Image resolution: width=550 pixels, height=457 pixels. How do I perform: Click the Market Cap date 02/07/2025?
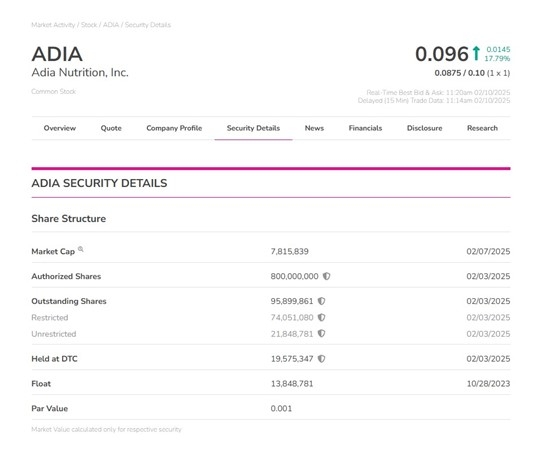click(x=488, y=251)
